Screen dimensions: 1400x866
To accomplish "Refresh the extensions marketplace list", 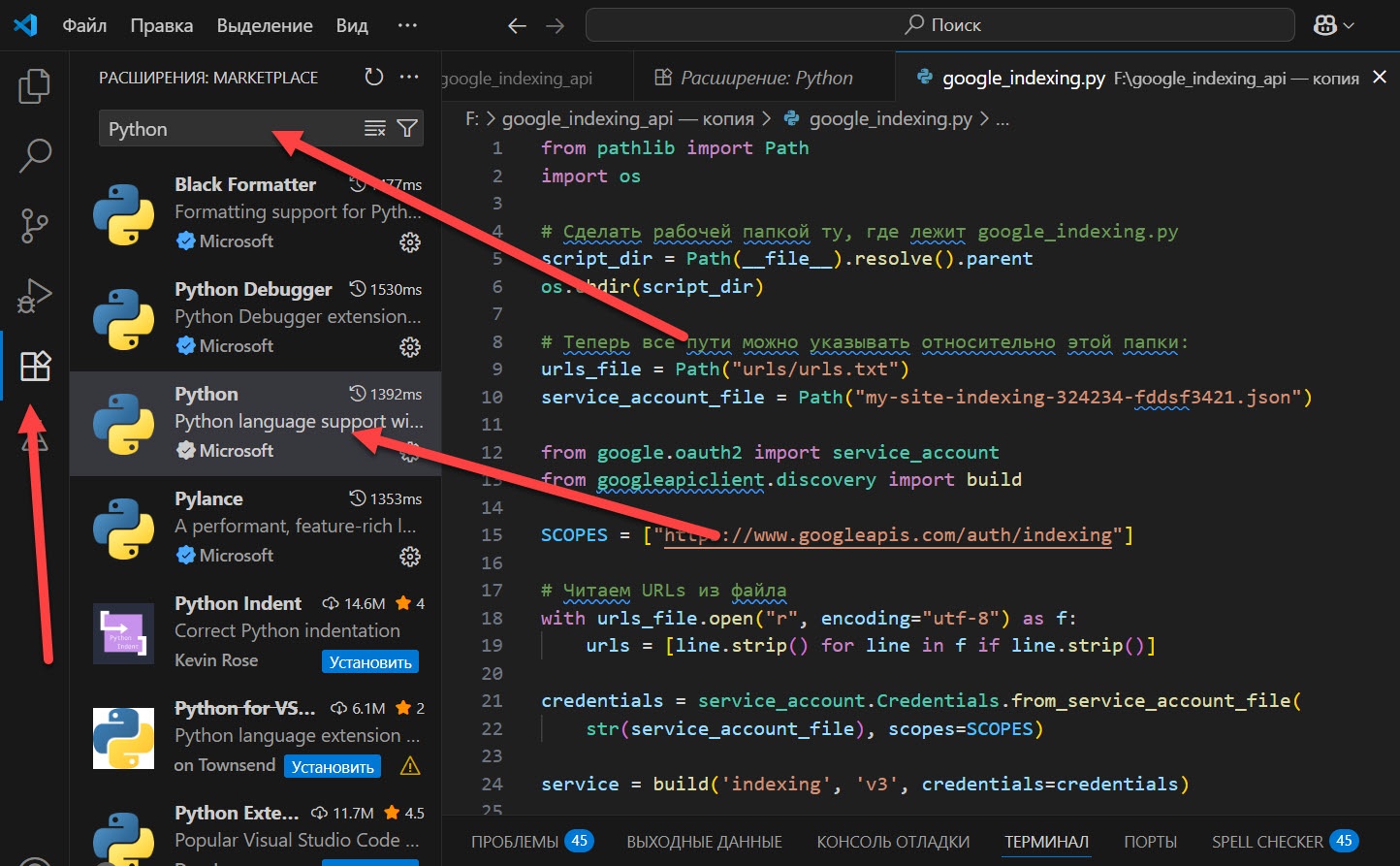I will pos(373,78).
